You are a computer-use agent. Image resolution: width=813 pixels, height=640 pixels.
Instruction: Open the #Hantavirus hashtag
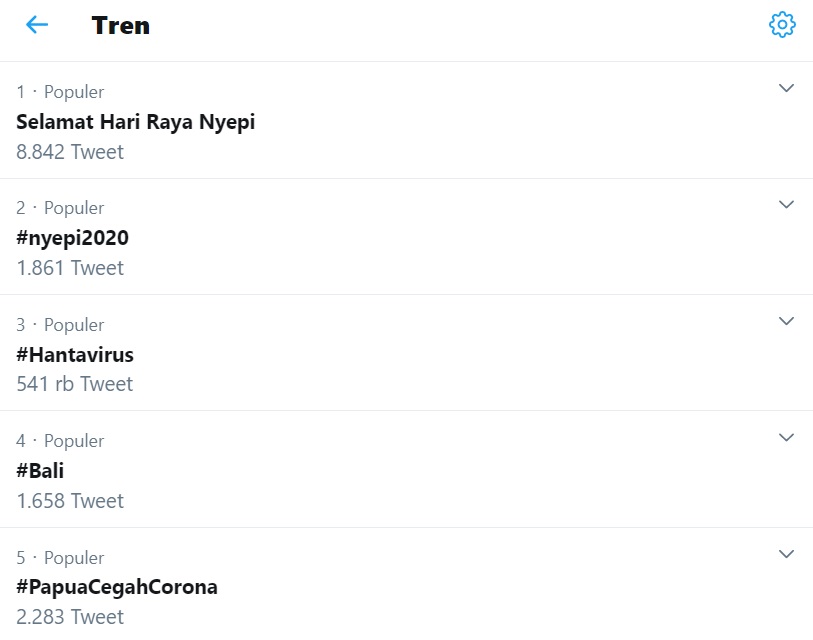75,355
